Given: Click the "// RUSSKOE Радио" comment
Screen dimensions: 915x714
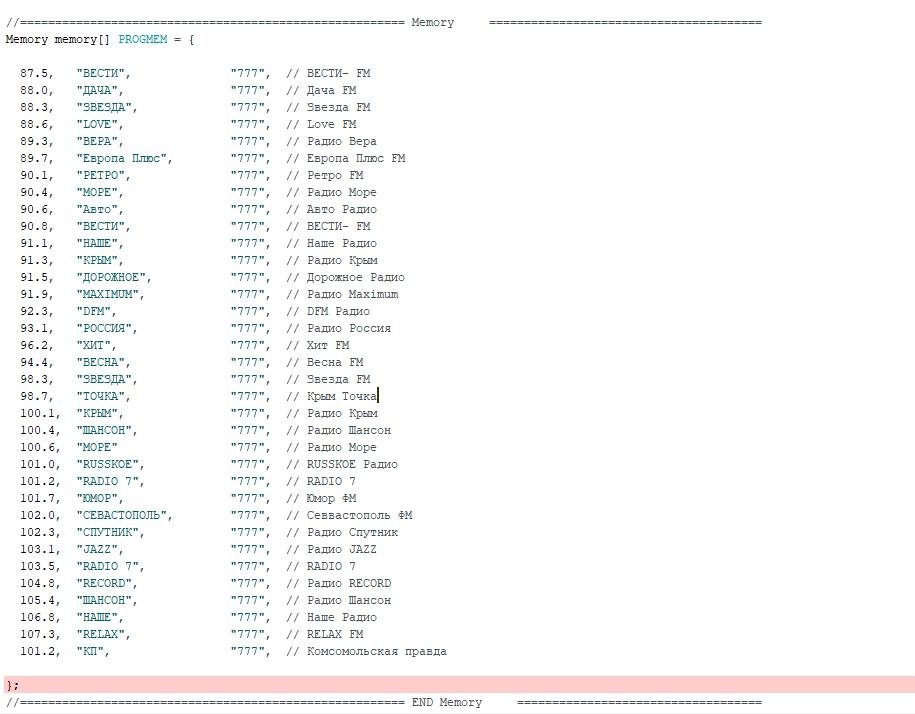Looking at the screenshot, I should [x=342, y=464].
